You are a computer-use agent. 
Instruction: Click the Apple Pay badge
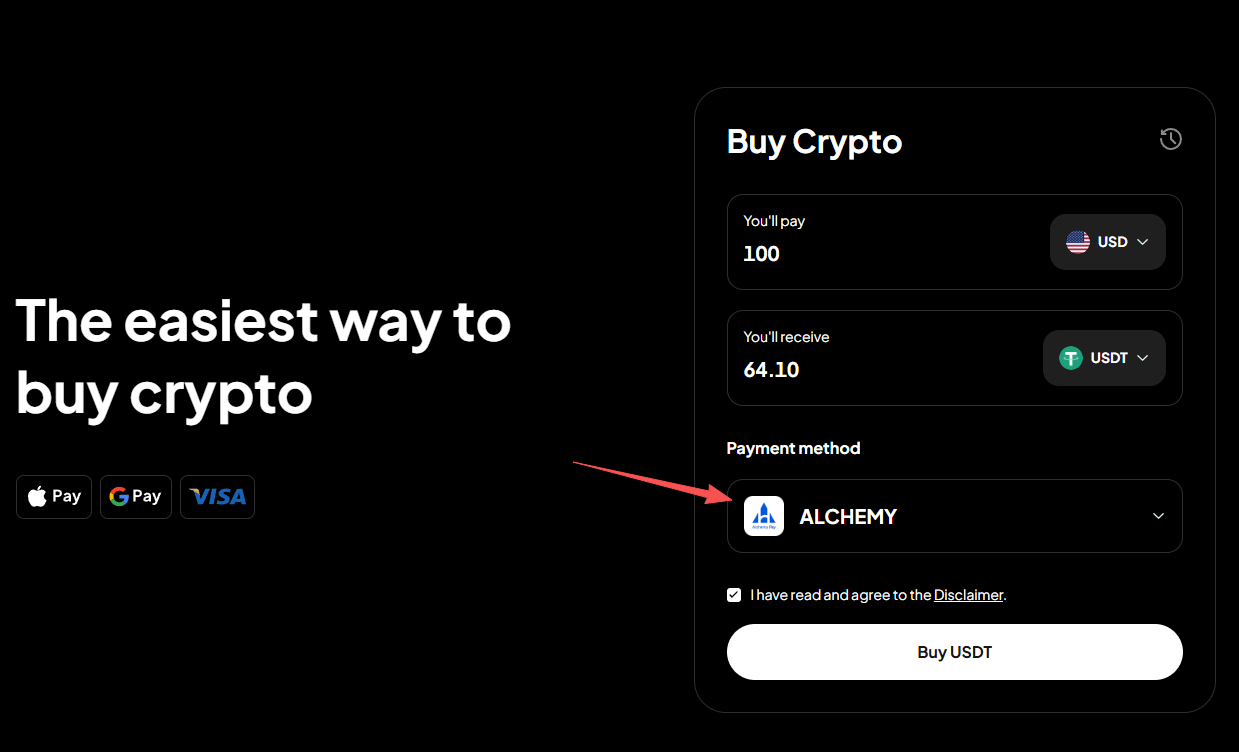click(54, 497)
